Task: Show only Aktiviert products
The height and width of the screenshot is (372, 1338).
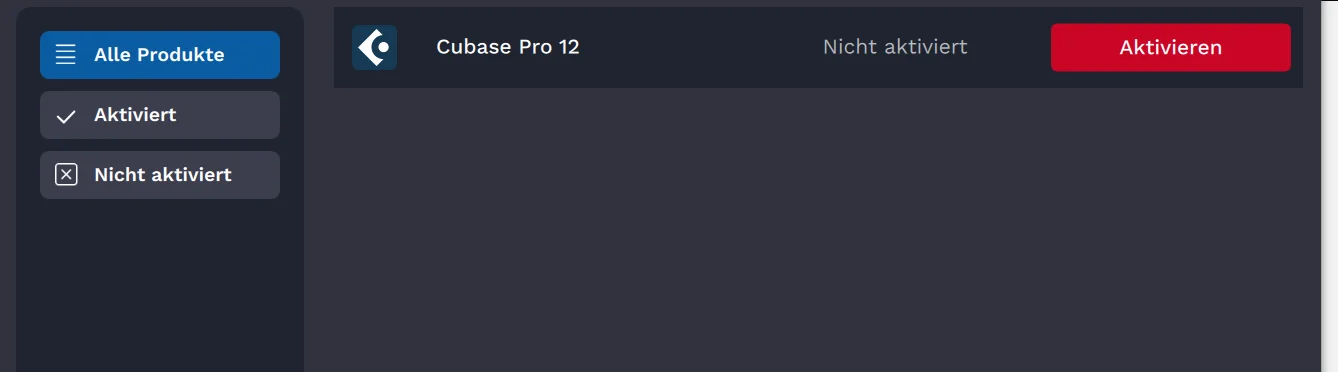Action: point(160,115)
